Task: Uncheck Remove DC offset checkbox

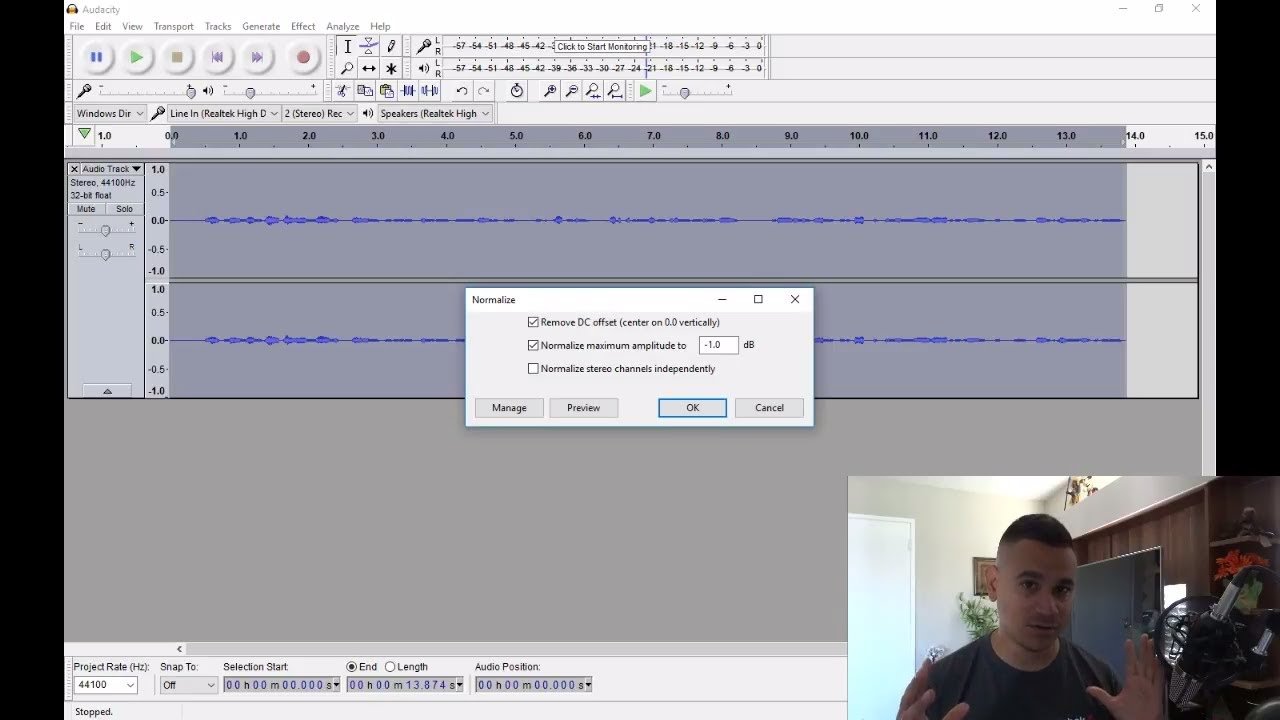Action: pyautogui.click(x=533, y=323)
